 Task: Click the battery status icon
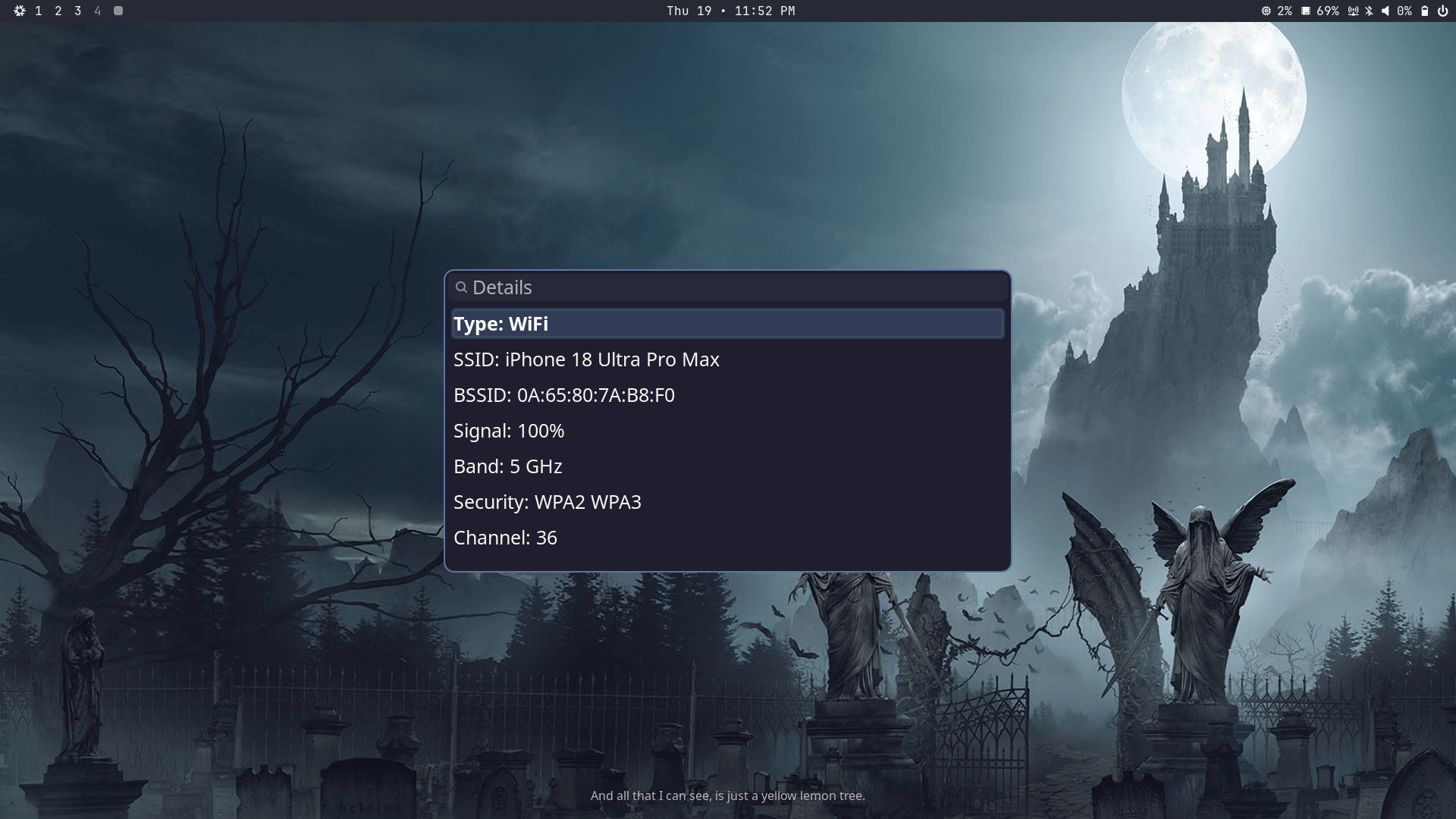click(x=1425, y=11)
